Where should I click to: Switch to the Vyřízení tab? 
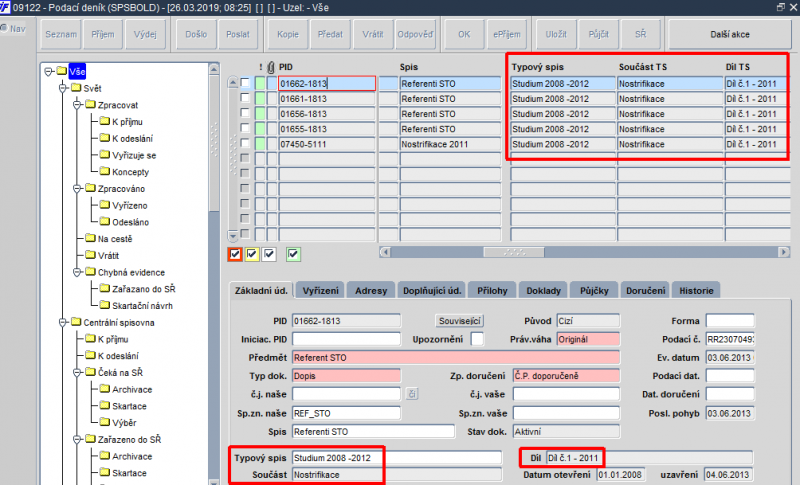point(320,291)
